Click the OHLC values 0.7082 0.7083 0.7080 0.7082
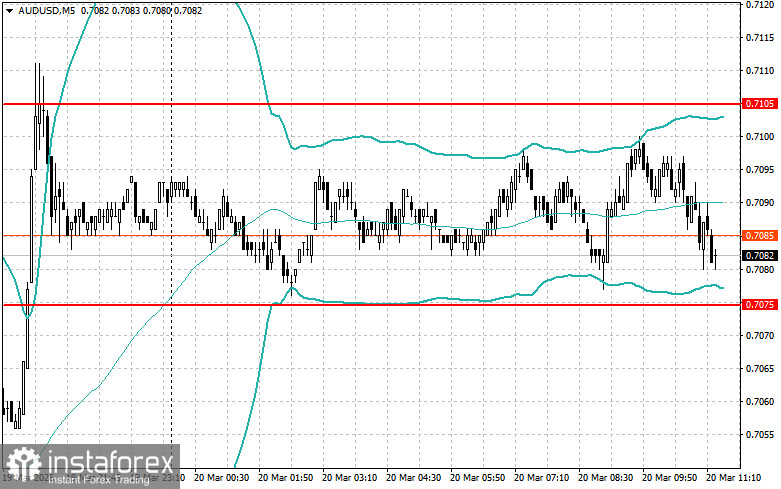The height and width of the screenshot is (489, 781). [141, 10]
